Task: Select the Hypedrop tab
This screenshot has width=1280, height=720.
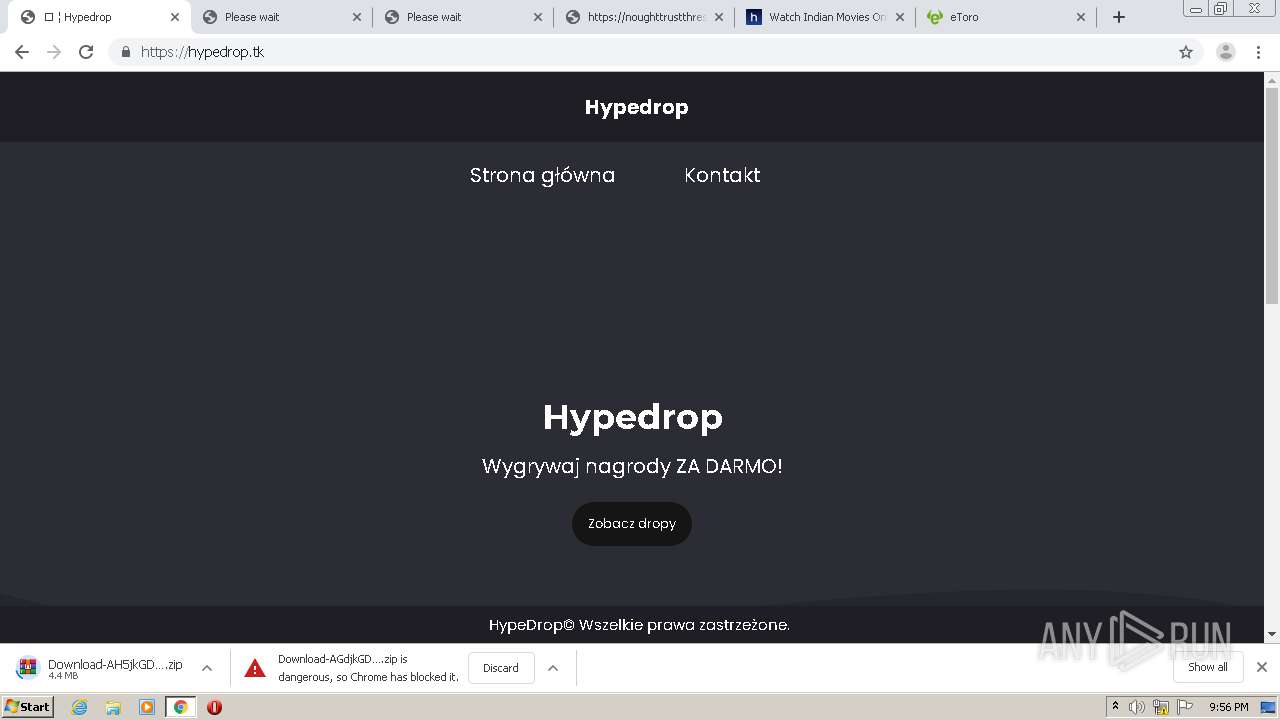Action: (98, 17)
